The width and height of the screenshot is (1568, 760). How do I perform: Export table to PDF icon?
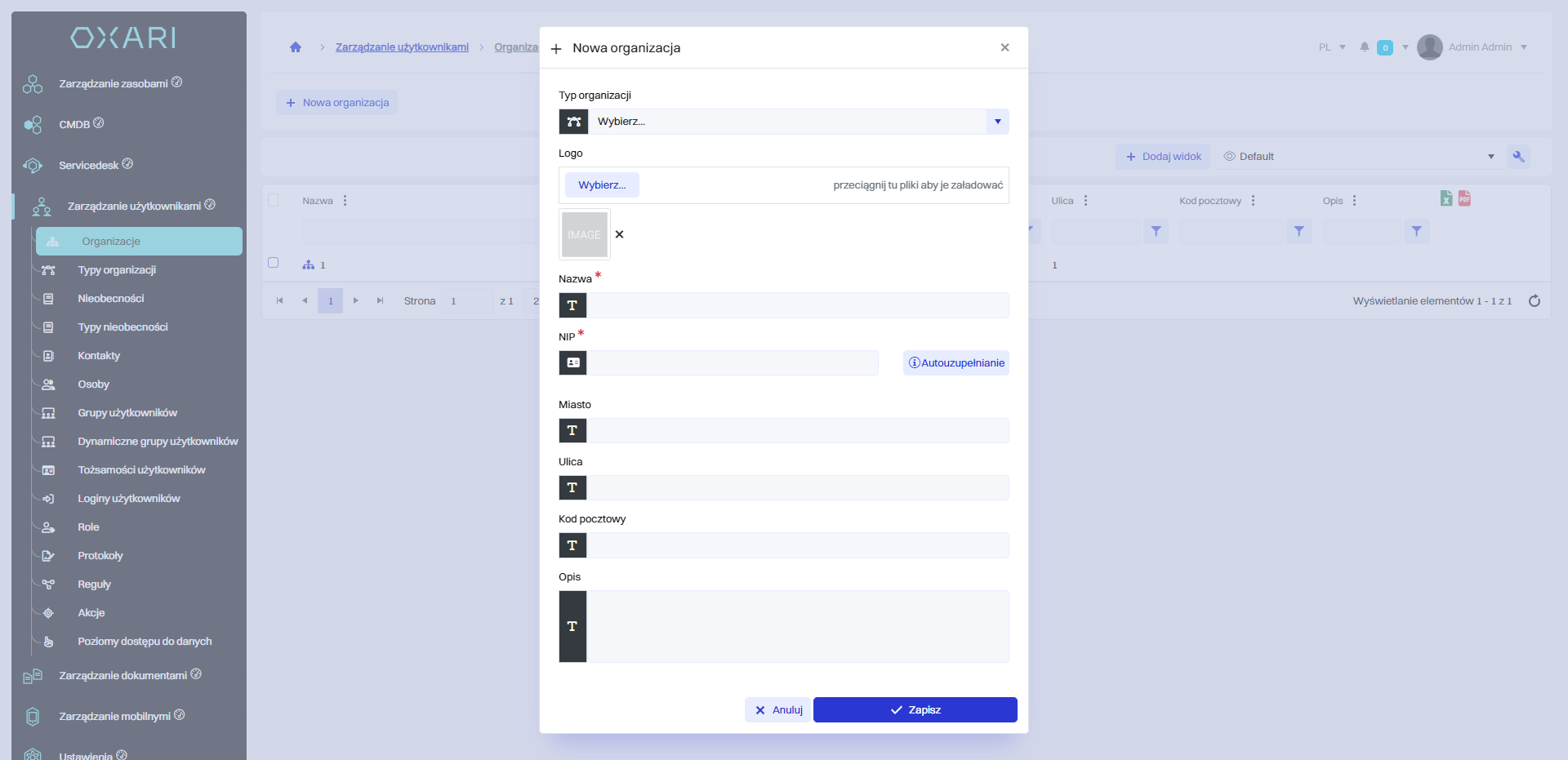1464,198
